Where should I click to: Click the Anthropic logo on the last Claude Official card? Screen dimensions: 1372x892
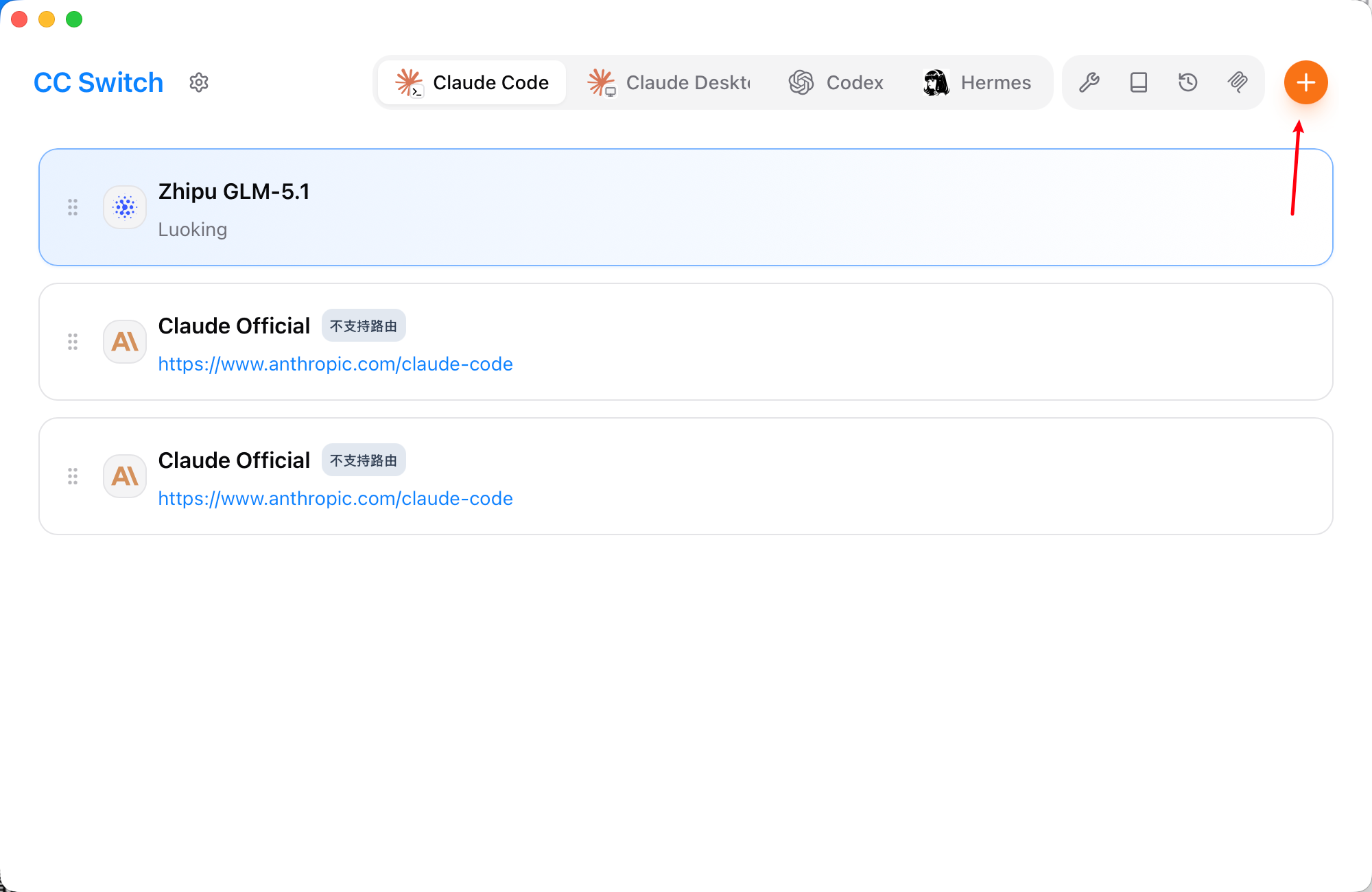(125, 476)
